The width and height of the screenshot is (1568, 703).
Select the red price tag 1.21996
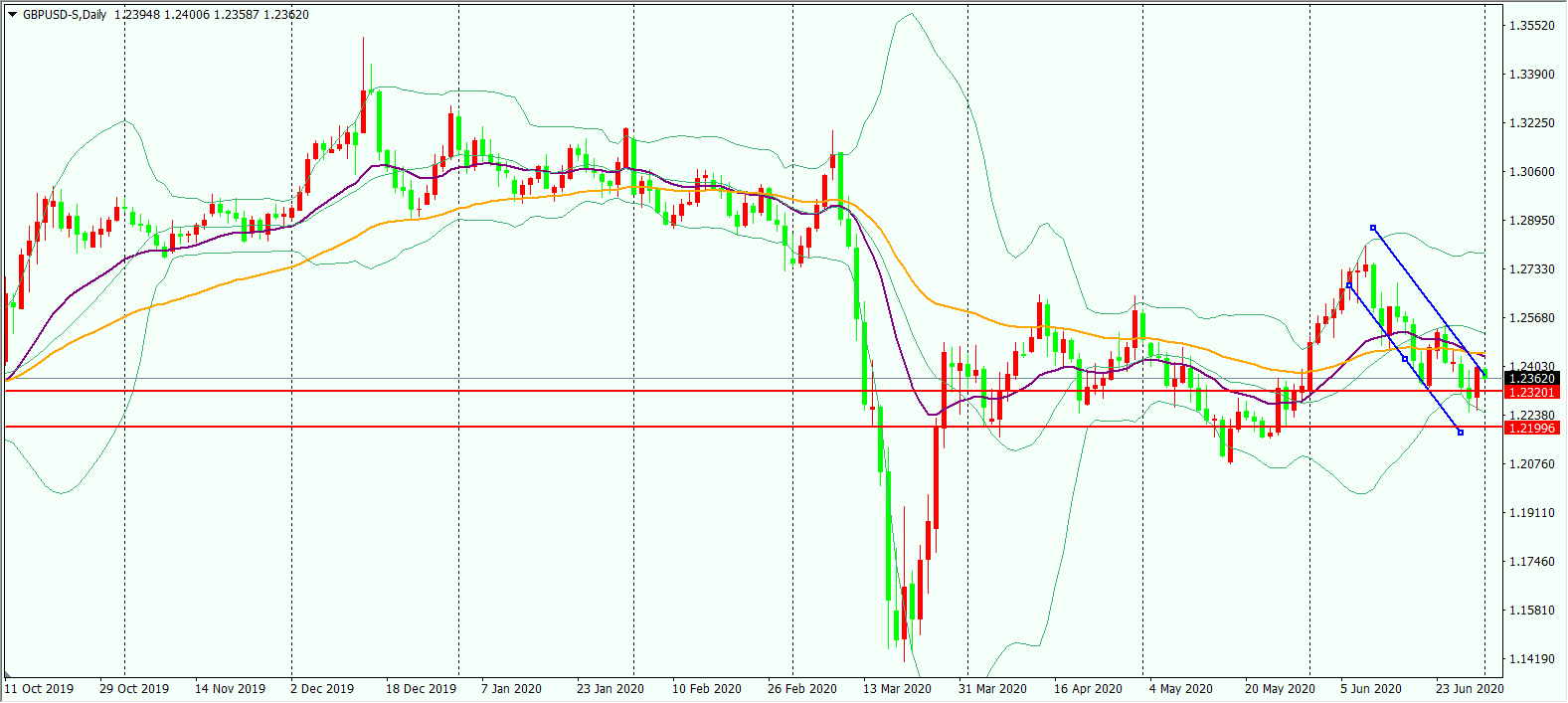coord(1532,428)
